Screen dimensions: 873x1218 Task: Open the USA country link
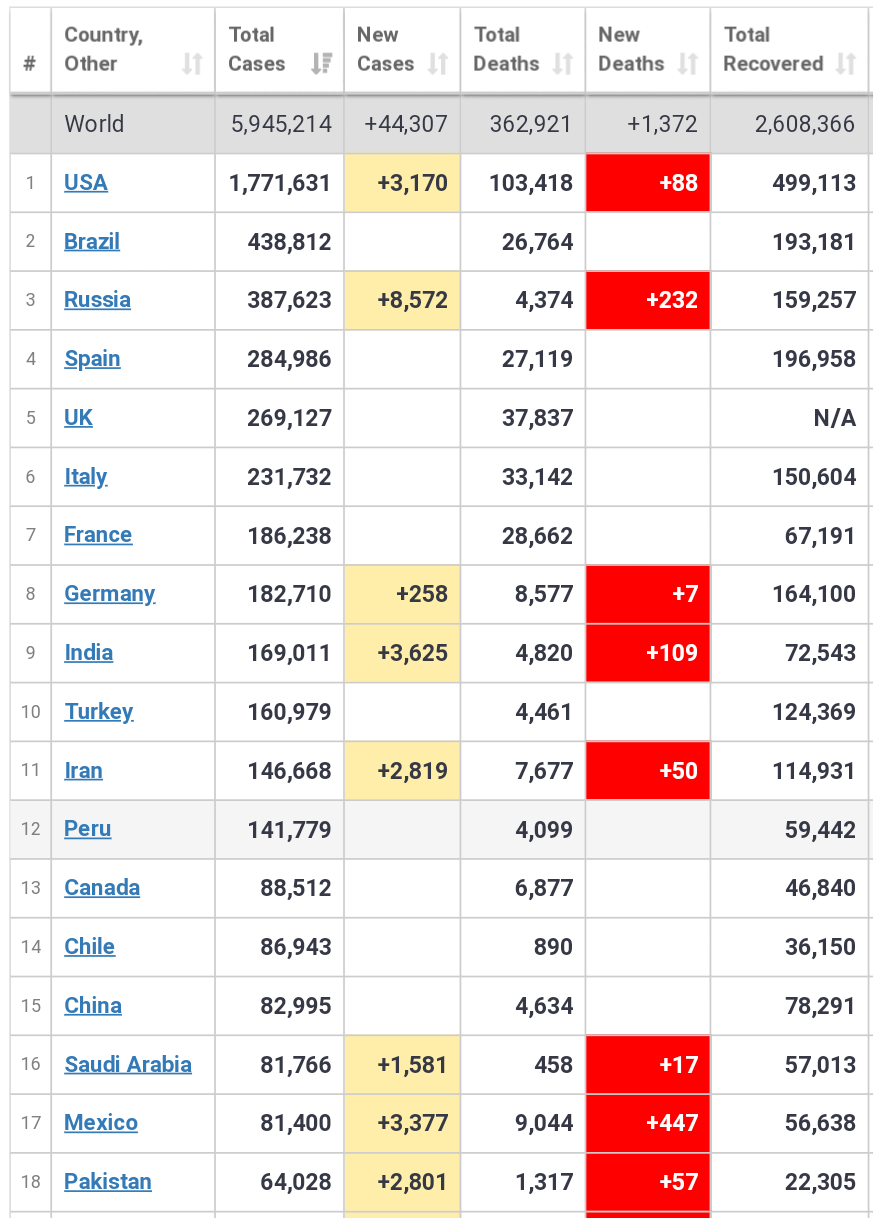pos(86,183)
